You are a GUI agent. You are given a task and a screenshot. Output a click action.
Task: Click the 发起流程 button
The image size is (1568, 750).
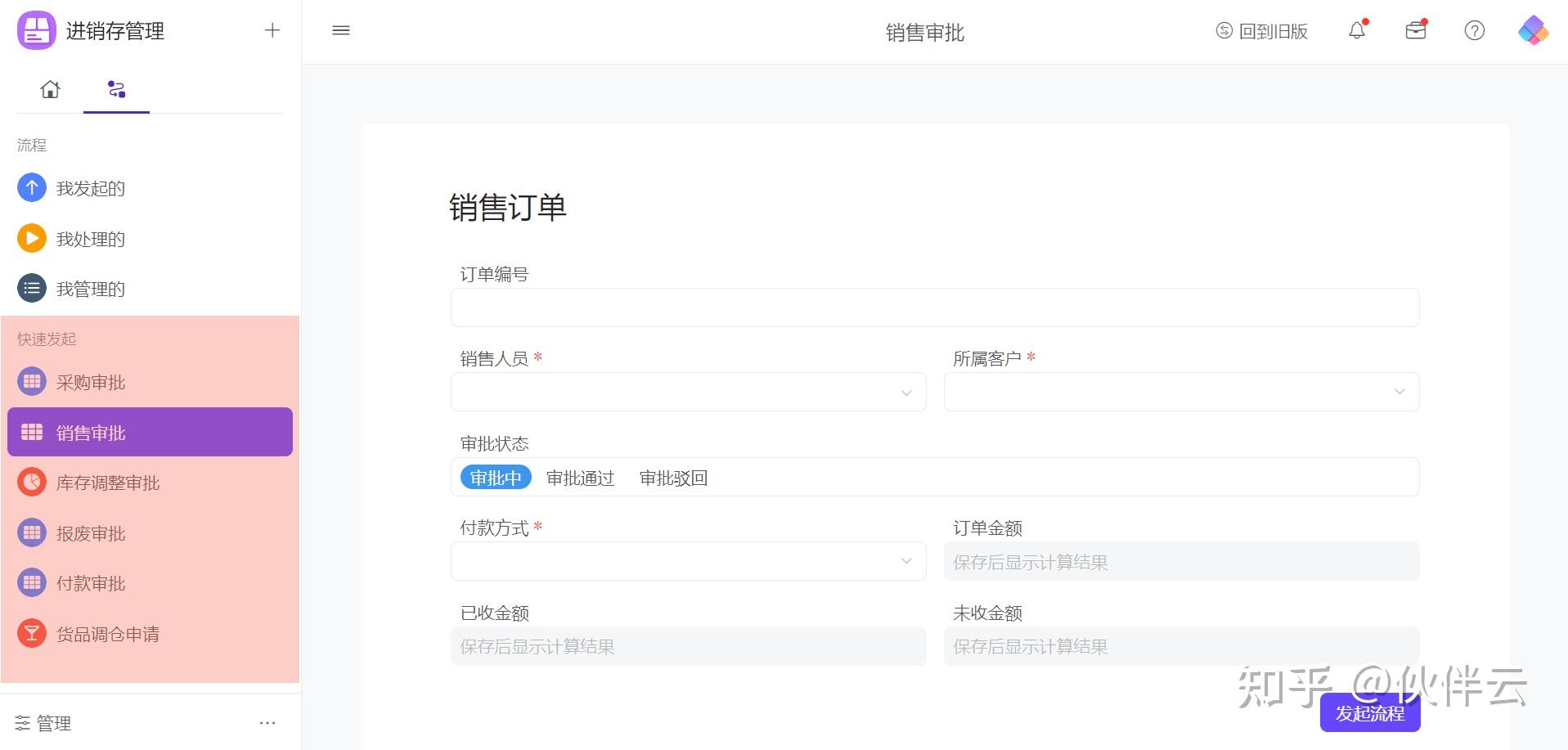[1370, 713]
